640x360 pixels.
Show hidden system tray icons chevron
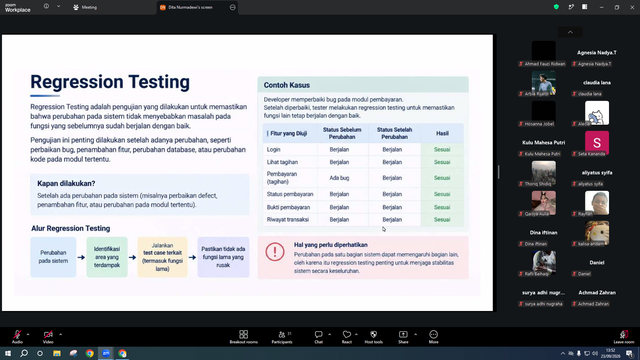pos(562,353)
